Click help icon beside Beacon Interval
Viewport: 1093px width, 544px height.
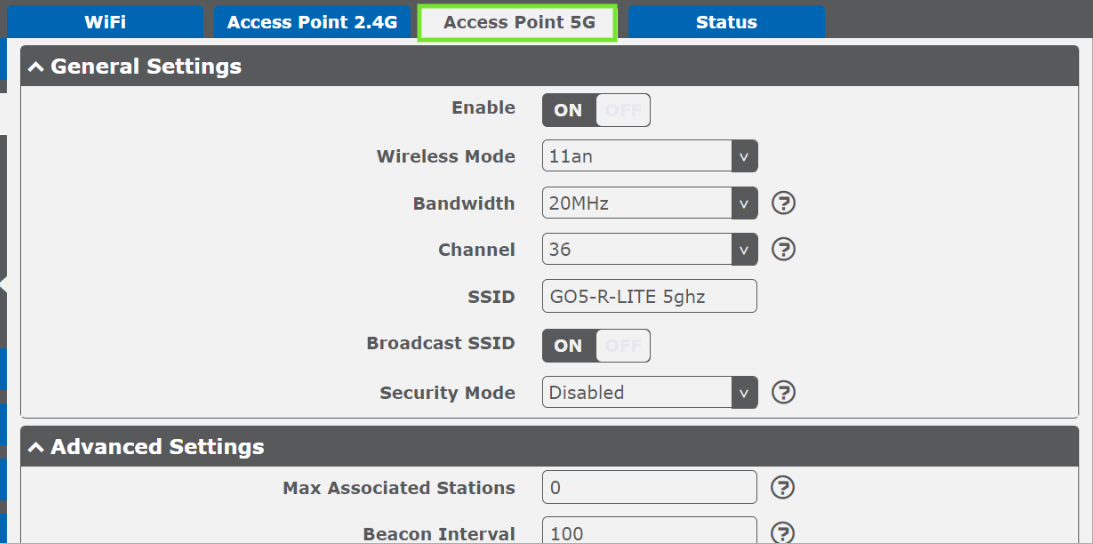[784, 533]
